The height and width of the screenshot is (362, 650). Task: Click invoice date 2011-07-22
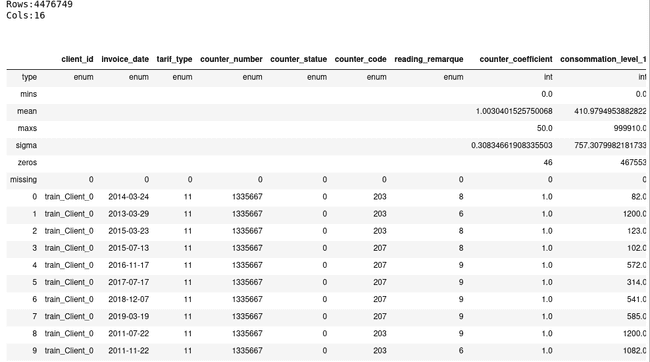pyautogui.click(x=129, y=333)
